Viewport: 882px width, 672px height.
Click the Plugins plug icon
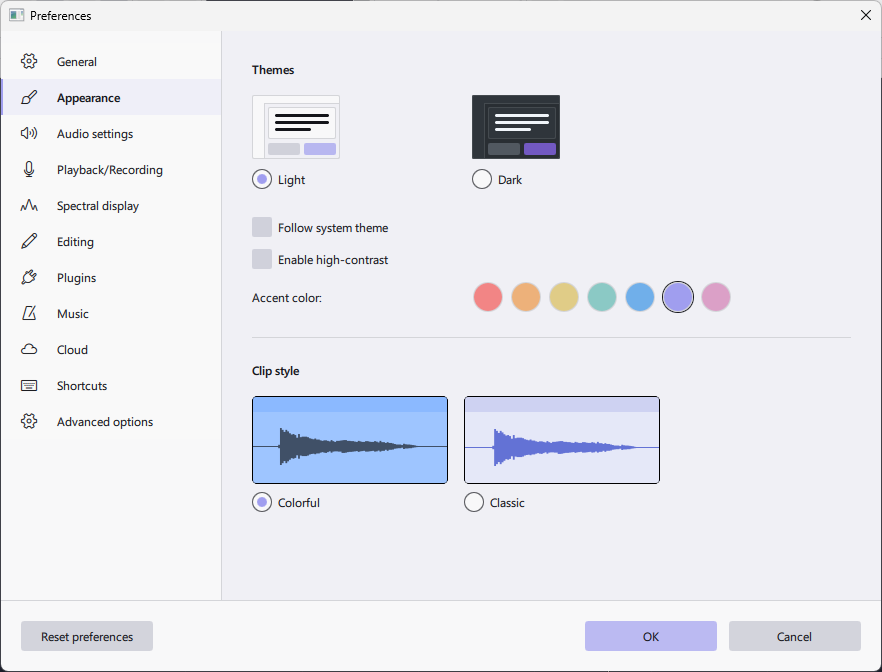click(x=29, y=277)
